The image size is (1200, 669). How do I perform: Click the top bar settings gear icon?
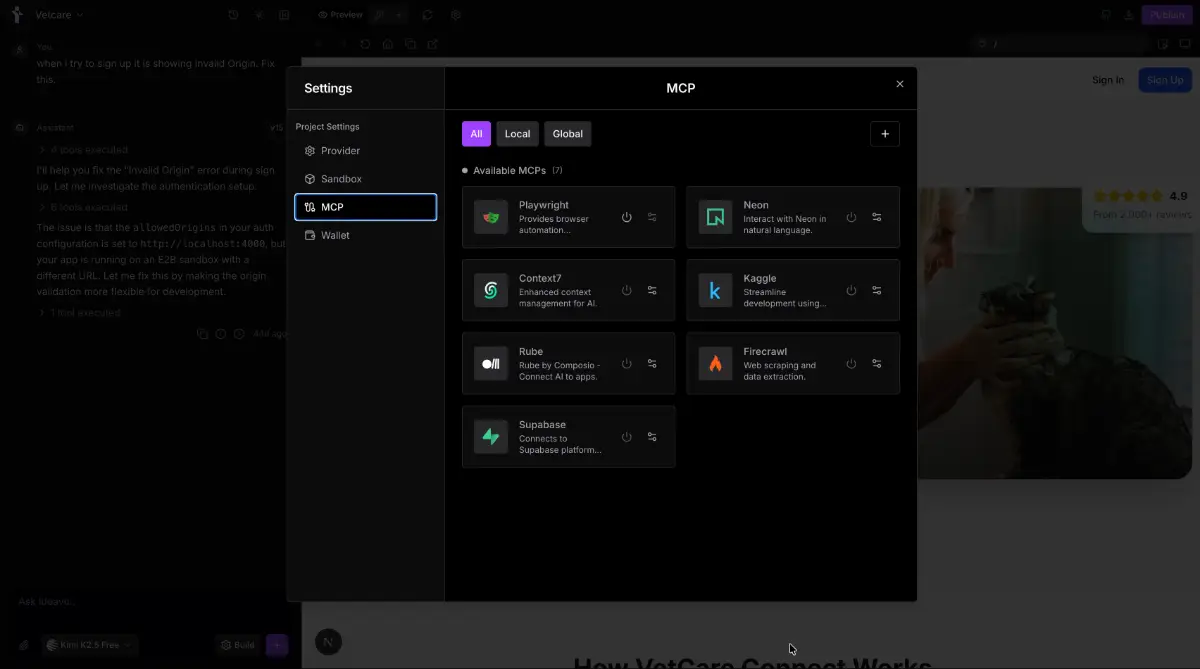456,15
